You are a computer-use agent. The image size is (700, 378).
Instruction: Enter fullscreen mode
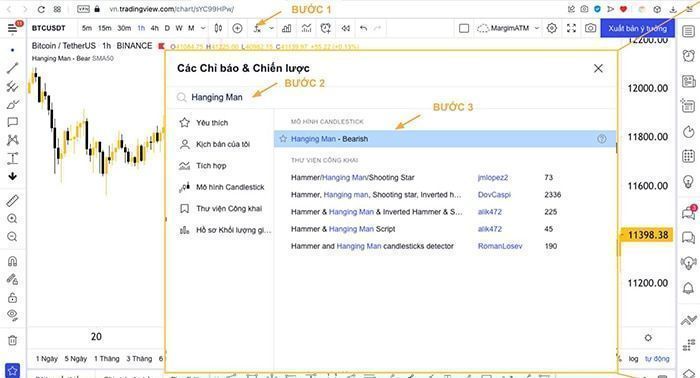pos(571,29)
